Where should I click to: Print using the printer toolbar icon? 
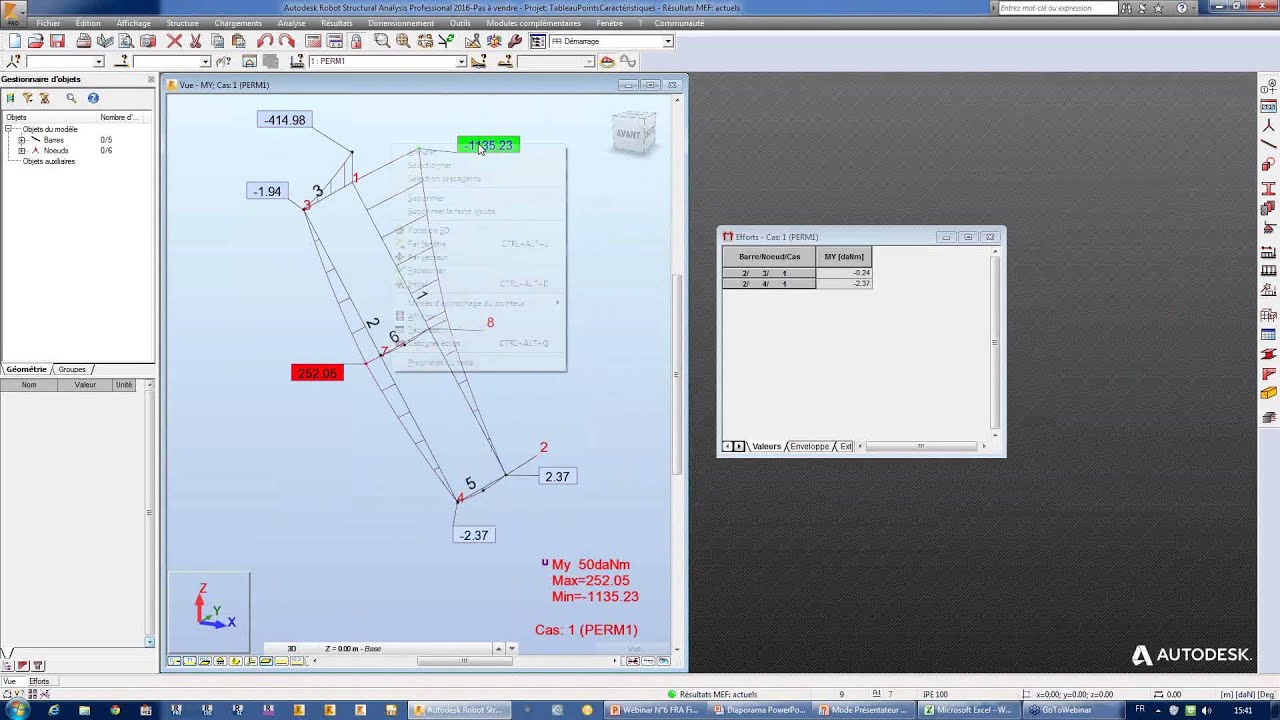pos(83,41)
